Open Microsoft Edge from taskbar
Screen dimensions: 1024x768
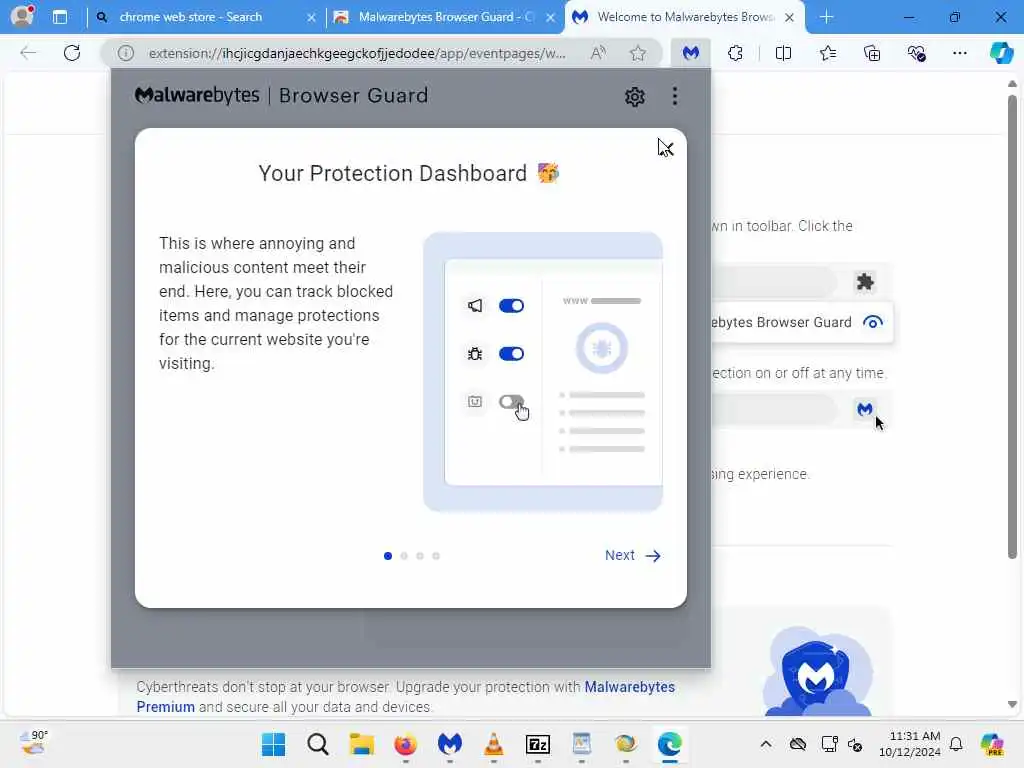(669, 744)
